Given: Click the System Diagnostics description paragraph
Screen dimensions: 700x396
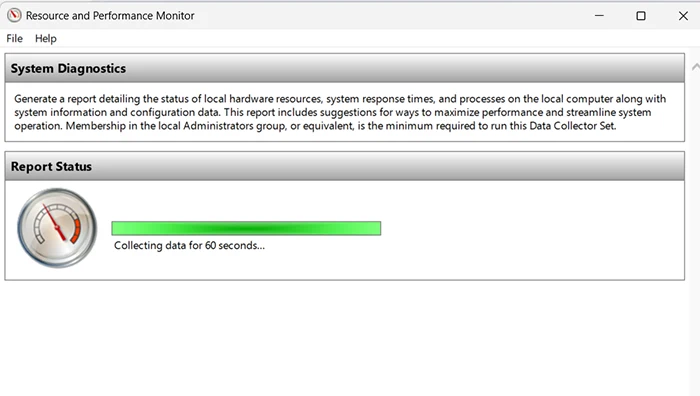Looking at the screenshot, I should [340, 112].
